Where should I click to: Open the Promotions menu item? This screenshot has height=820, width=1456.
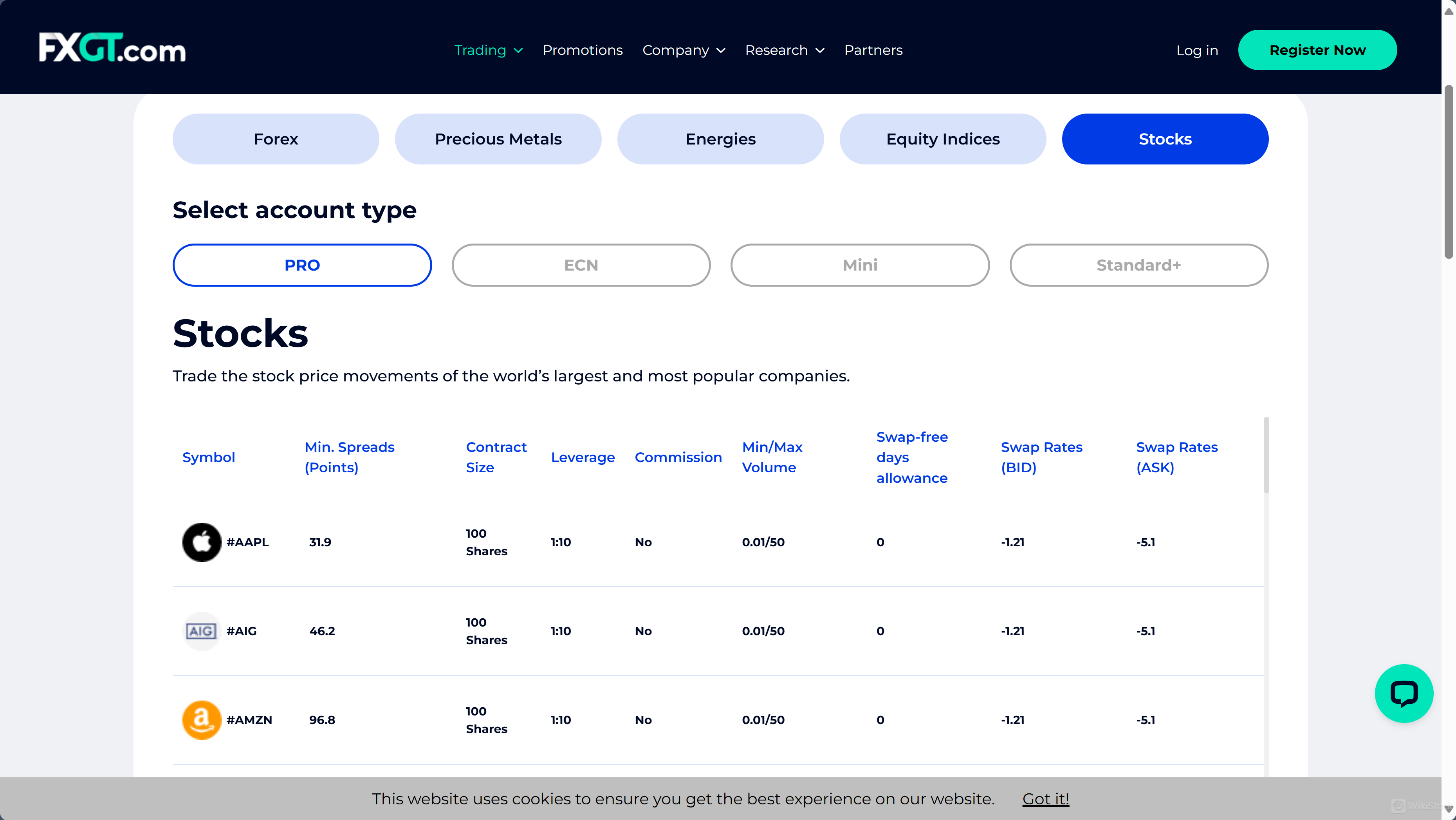(582, 50)
